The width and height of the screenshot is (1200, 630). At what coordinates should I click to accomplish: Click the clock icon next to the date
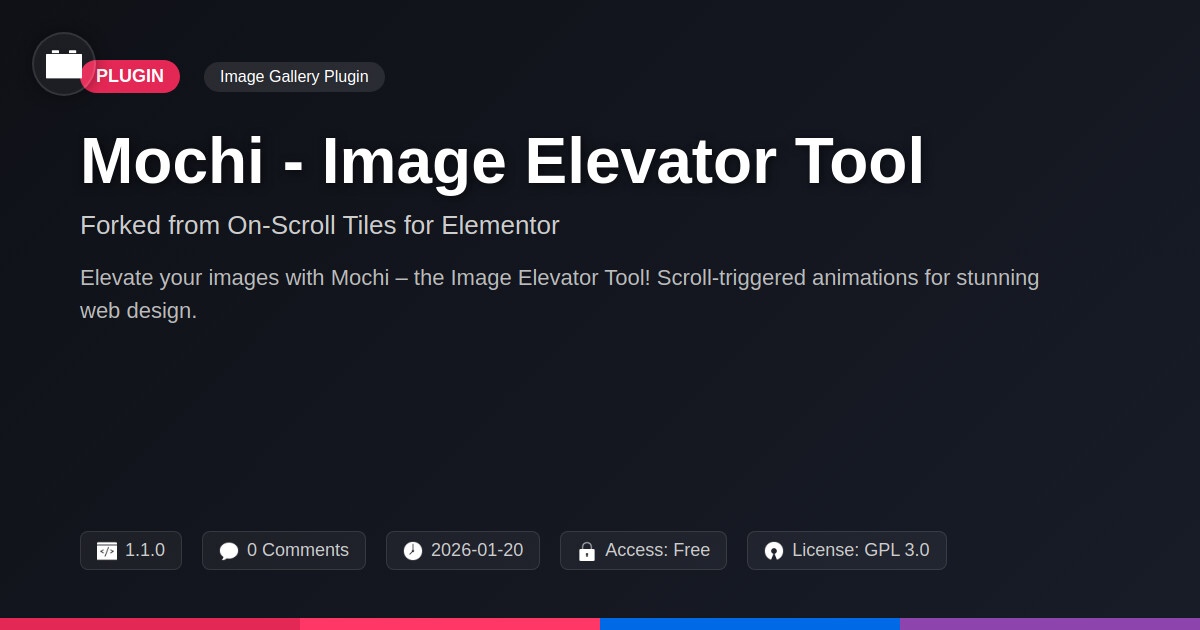pos(413,551)
